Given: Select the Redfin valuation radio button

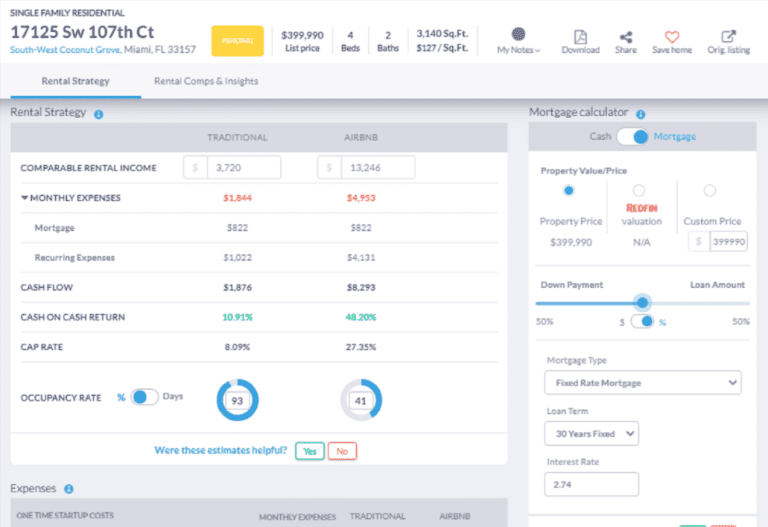Looking at the screenshot, I should pyautogui.click(x=639, y=190).
